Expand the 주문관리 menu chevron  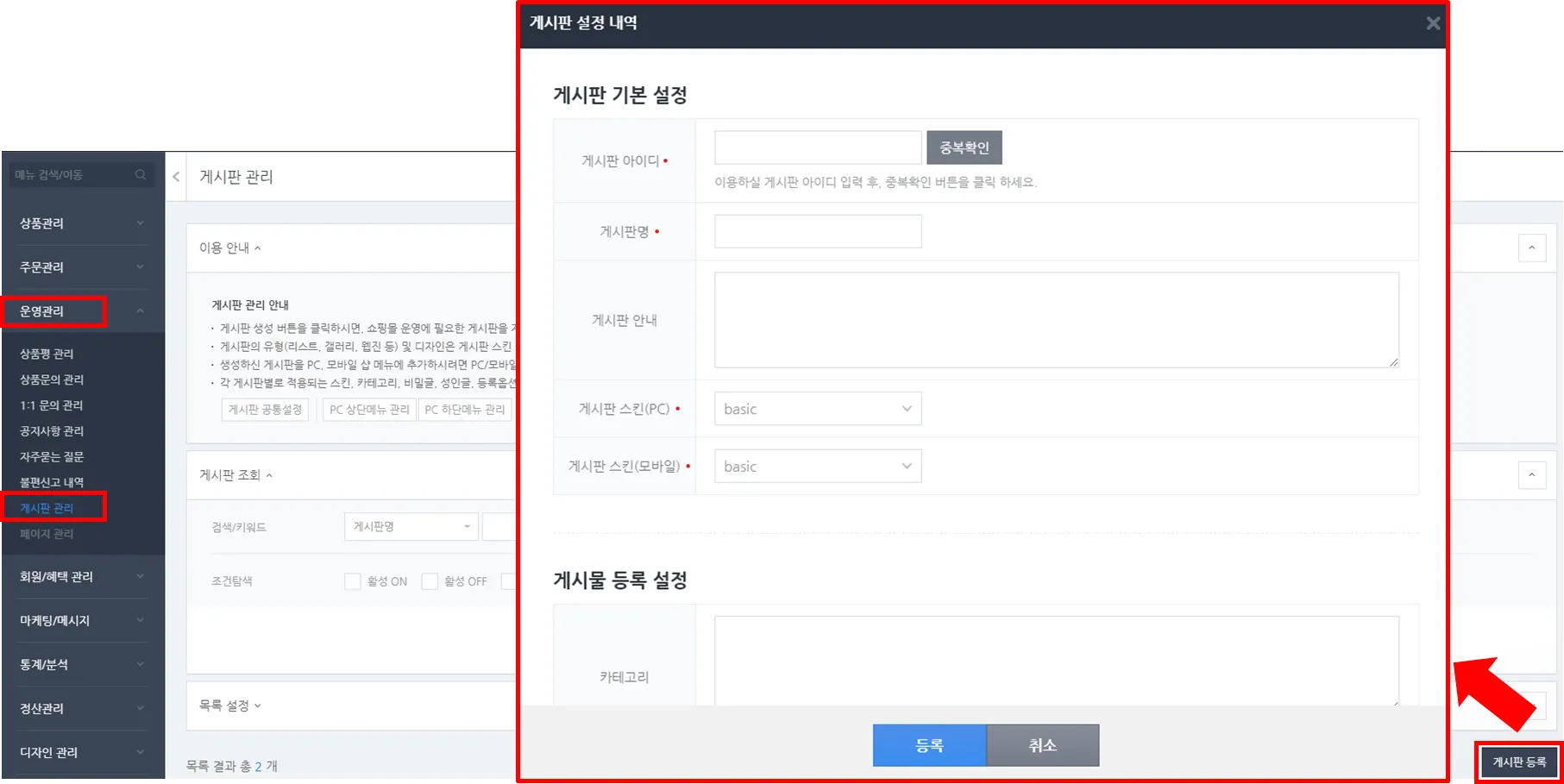click(x=141, y=267)
